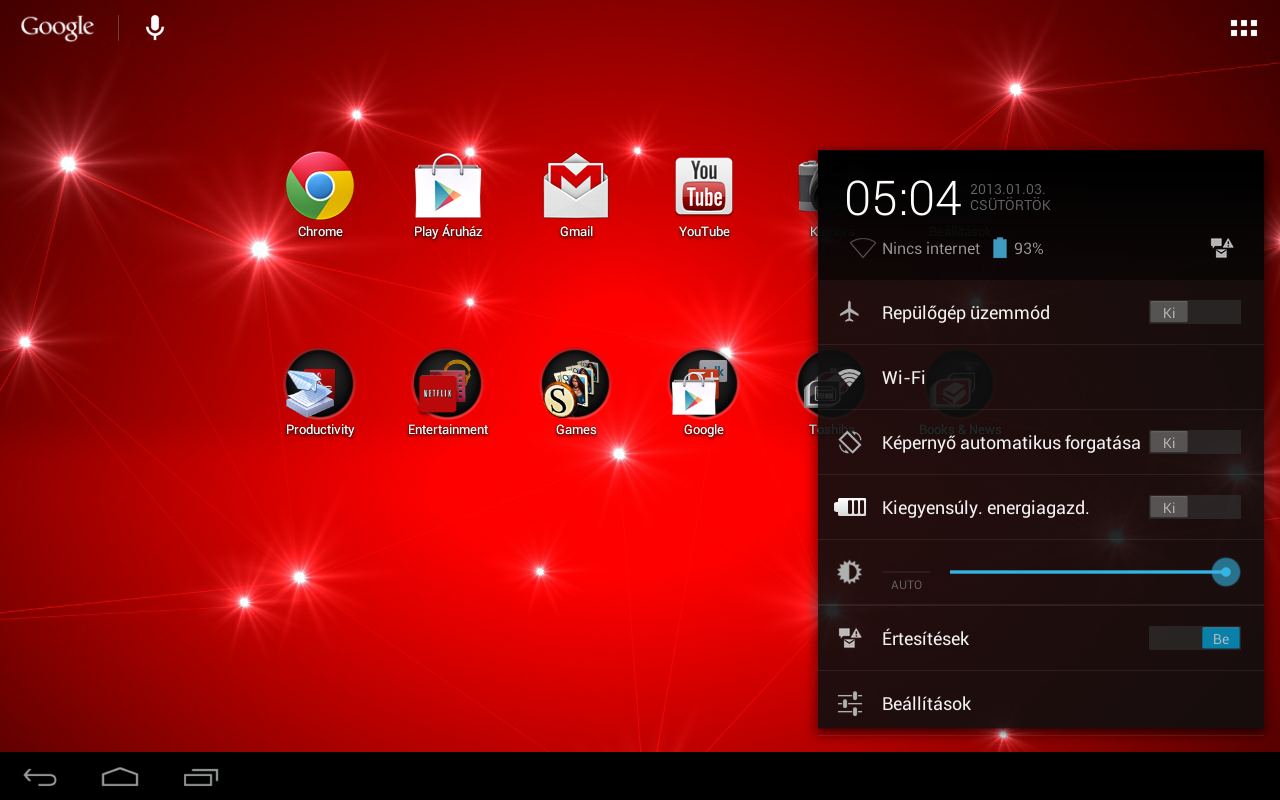The height and width of the screenshot is (800, 1280).
Task: Tap the Képernyő automatikus forgatása label
Action: [1011, 442]
